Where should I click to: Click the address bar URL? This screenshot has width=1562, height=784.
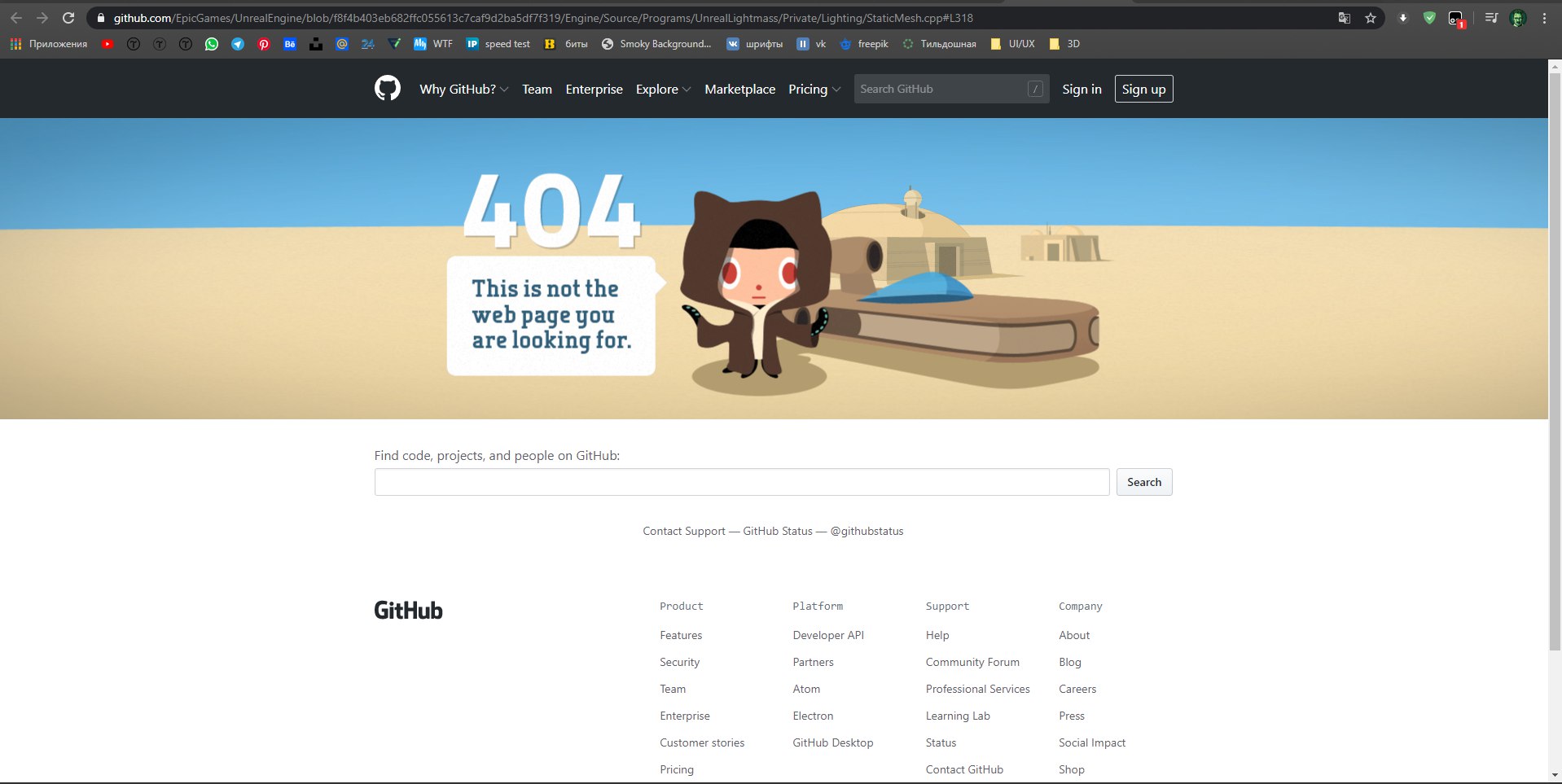click(x=543, y=18)
